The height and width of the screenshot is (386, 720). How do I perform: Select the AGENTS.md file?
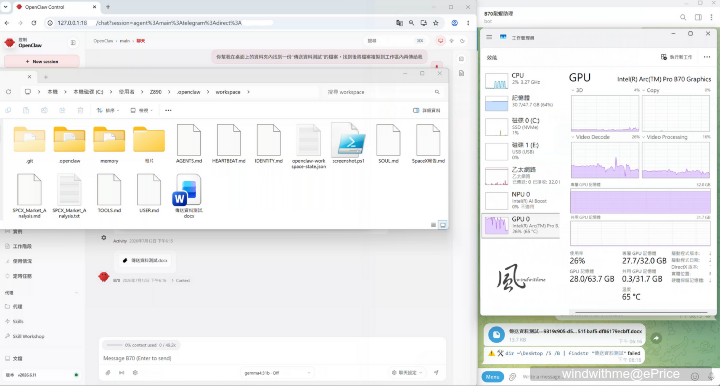pyautogui.click(x=189, y=145)
